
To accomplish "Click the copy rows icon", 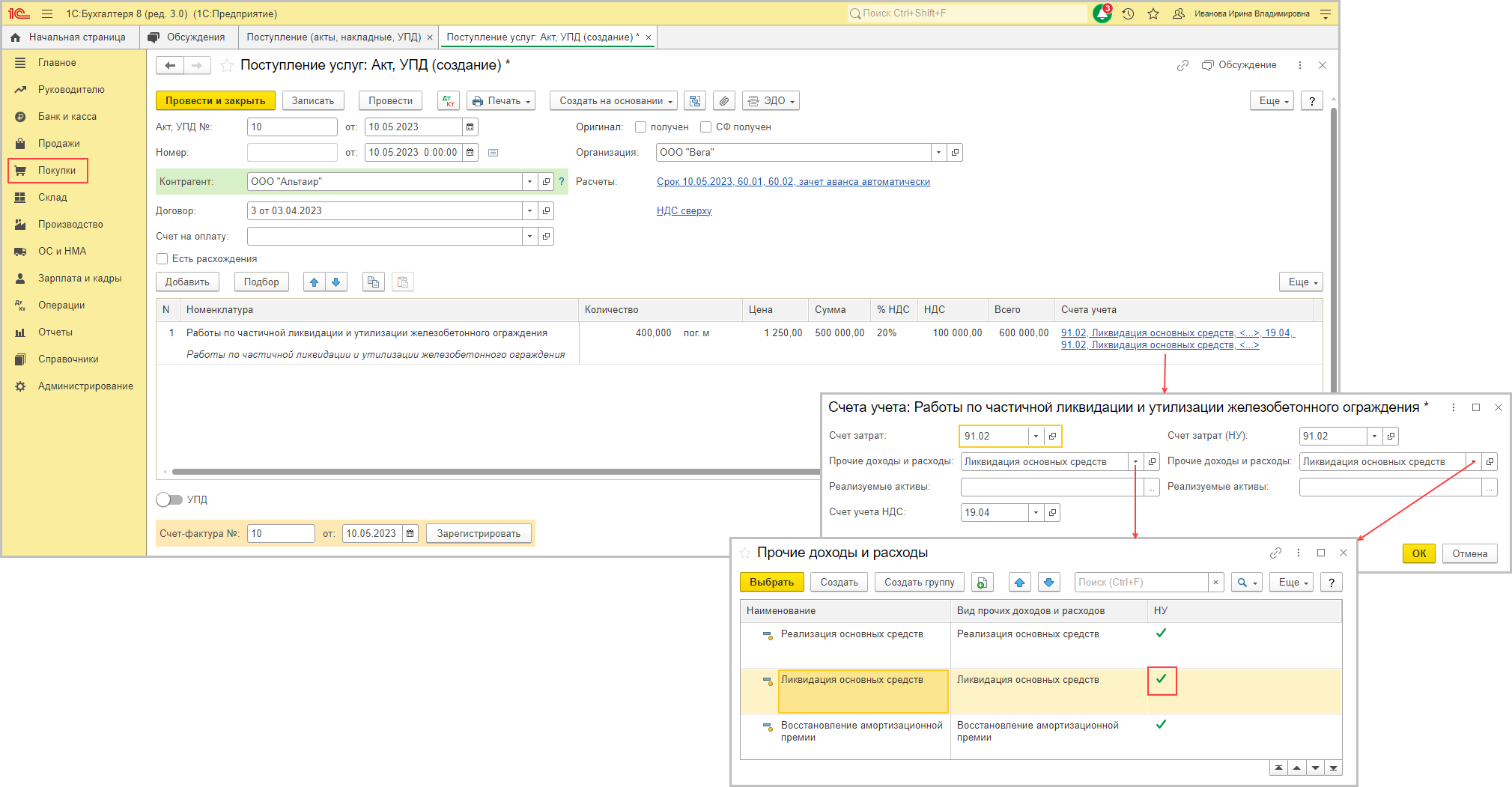I will (373, 282).
